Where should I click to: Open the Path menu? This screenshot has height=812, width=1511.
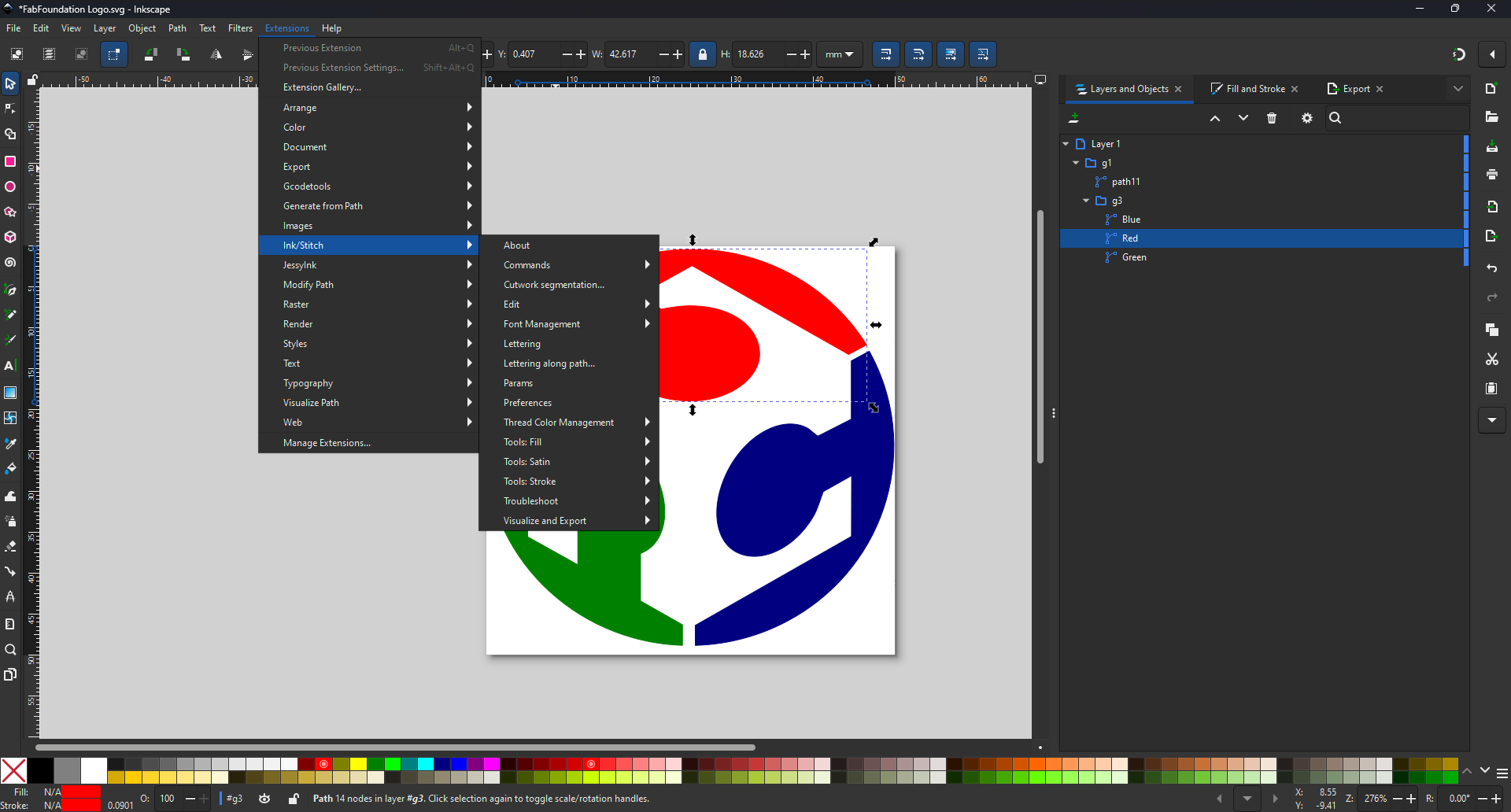(x=178, y=28)
